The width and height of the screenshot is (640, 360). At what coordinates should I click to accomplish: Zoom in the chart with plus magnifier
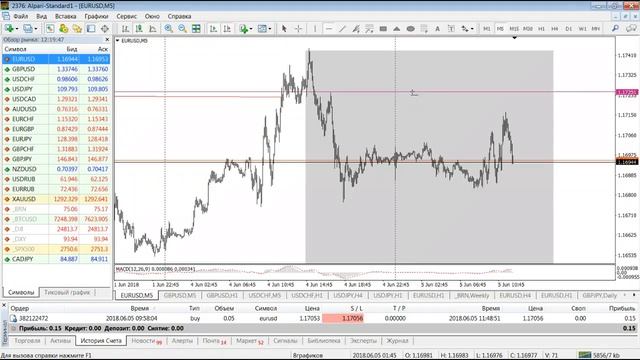click(x=169, y=29)
